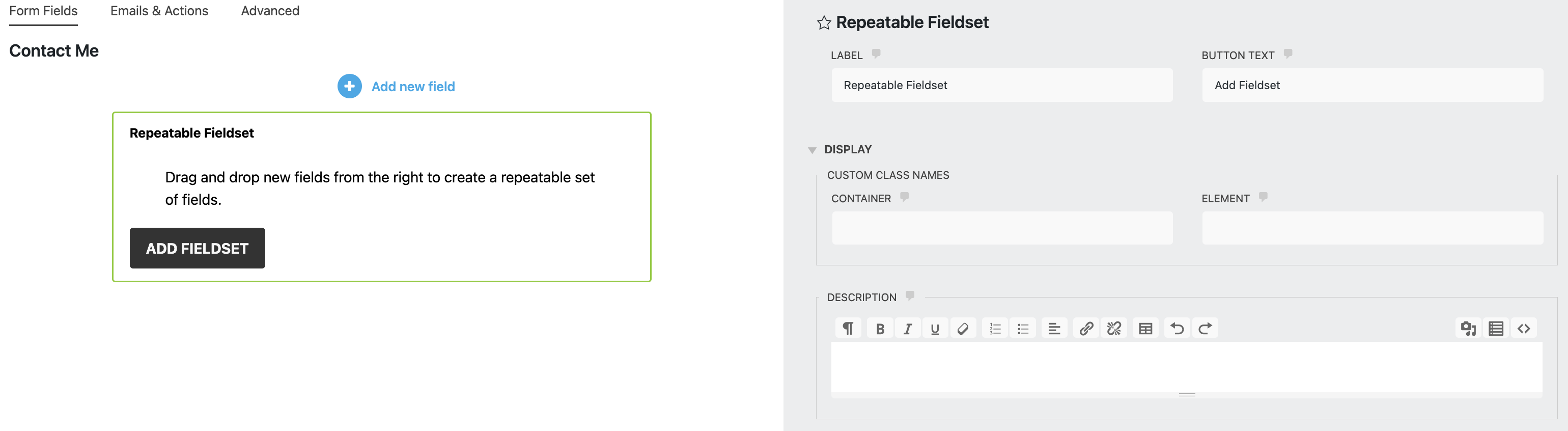Click the star icon next to Repeatable Fieldset
The image size is (1568, 431).
pyautogui.click(x=824, y=23)
